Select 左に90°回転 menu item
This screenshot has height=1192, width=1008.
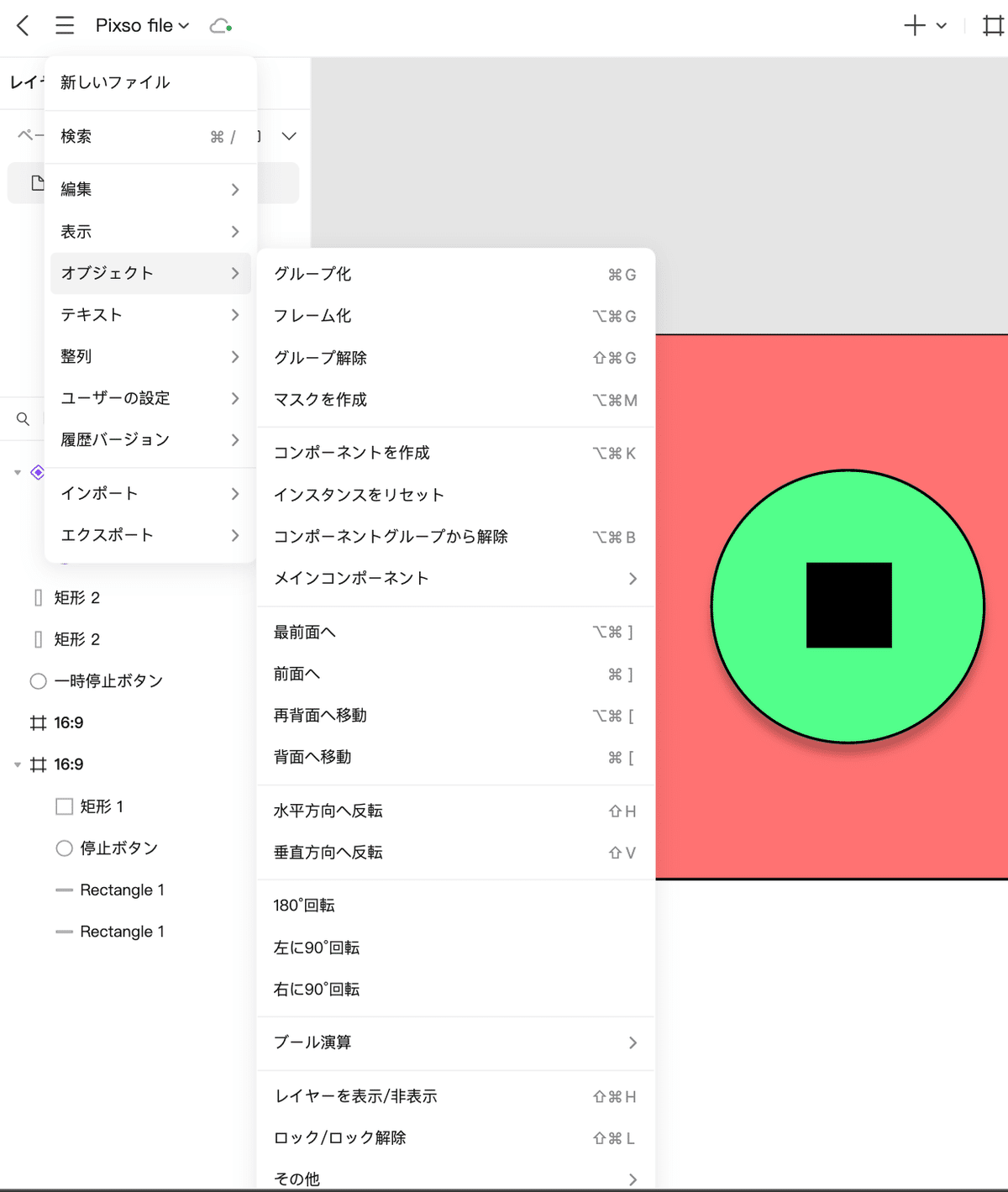click(455, 948)
